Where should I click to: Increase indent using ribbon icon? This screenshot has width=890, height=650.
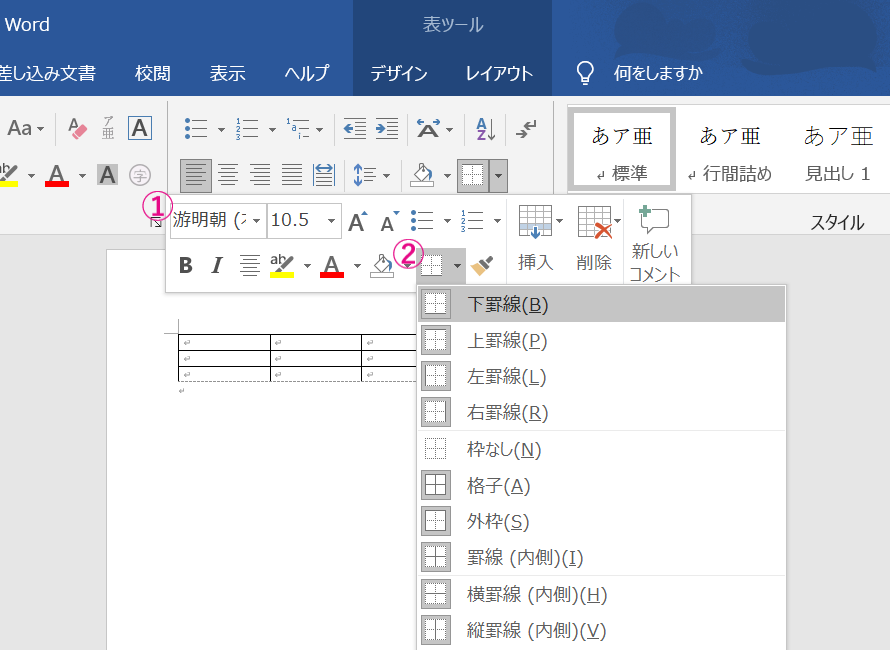pos(387,129)
